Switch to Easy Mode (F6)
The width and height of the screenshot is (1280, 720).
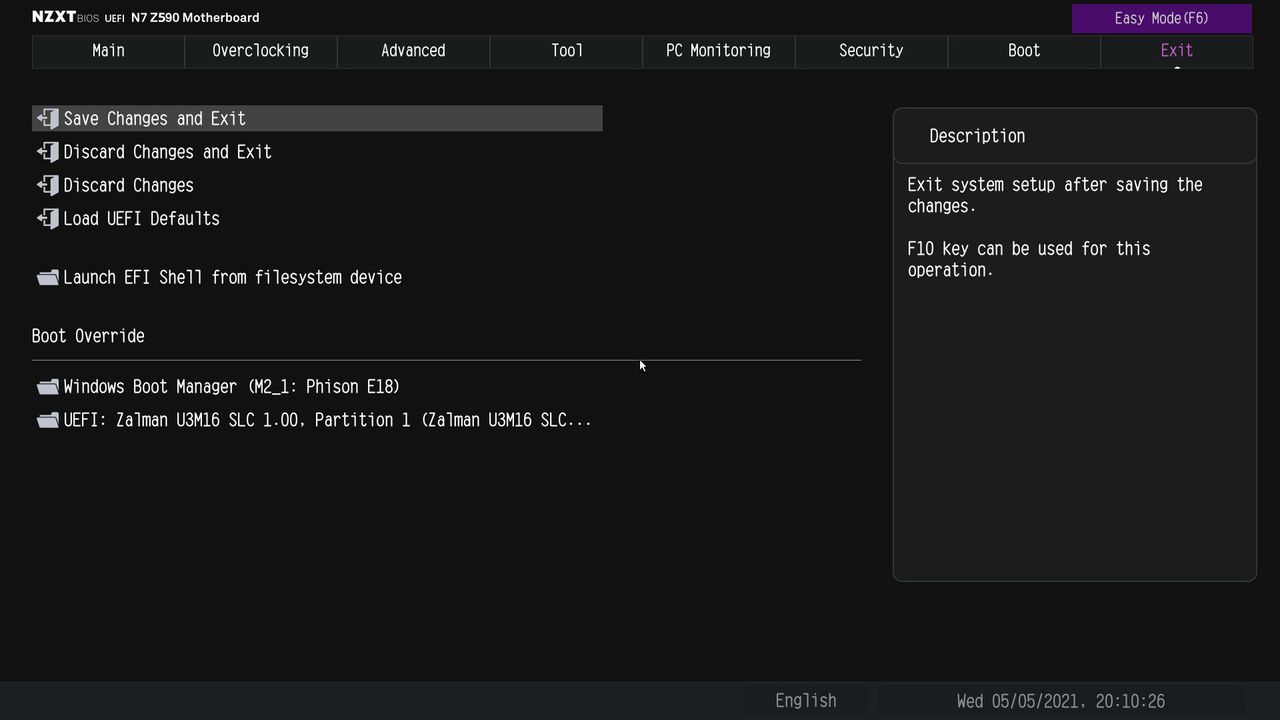pyautogui.click(x=1162, y=18)
